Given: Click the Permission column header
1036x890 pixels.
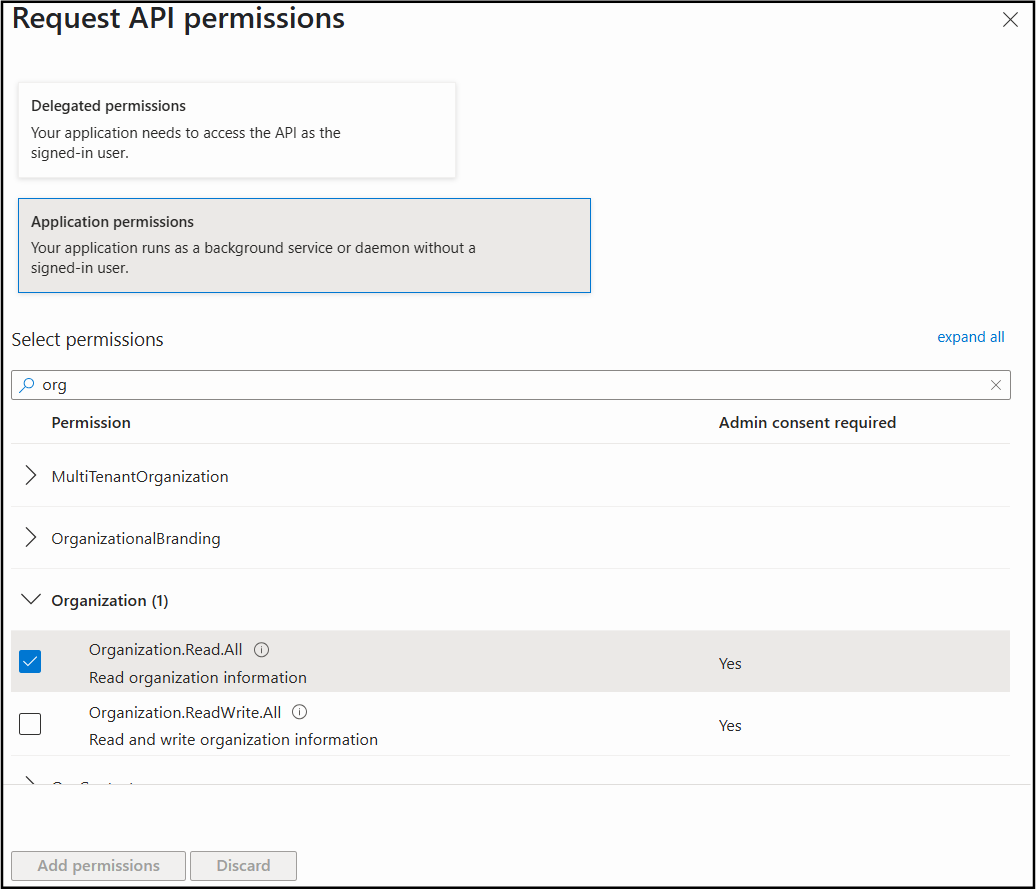Looking at the screenshot, I should [91, 422].
